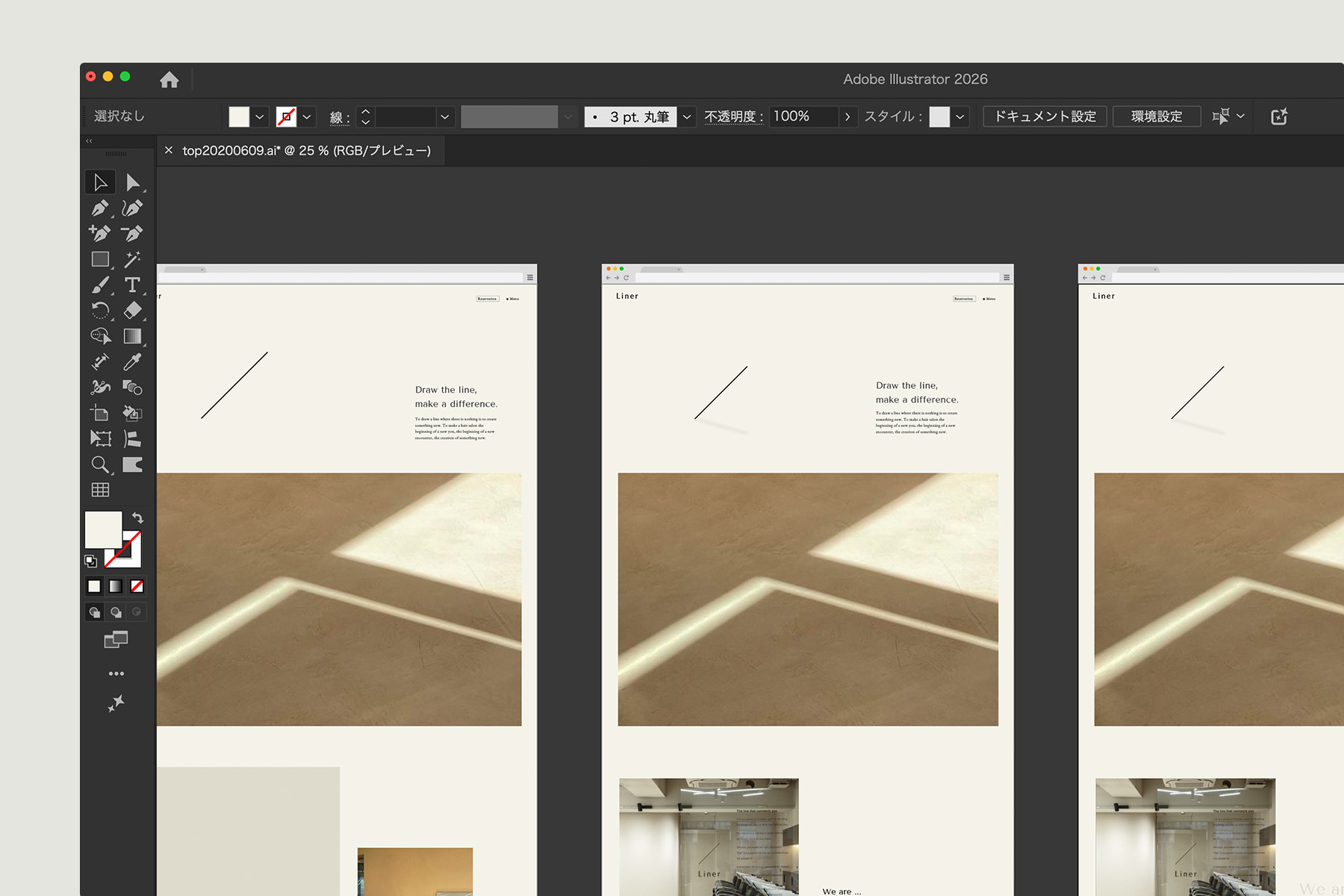Enable Draw Behind mode
Screen dimensions: 1344x896
point(116,612)
